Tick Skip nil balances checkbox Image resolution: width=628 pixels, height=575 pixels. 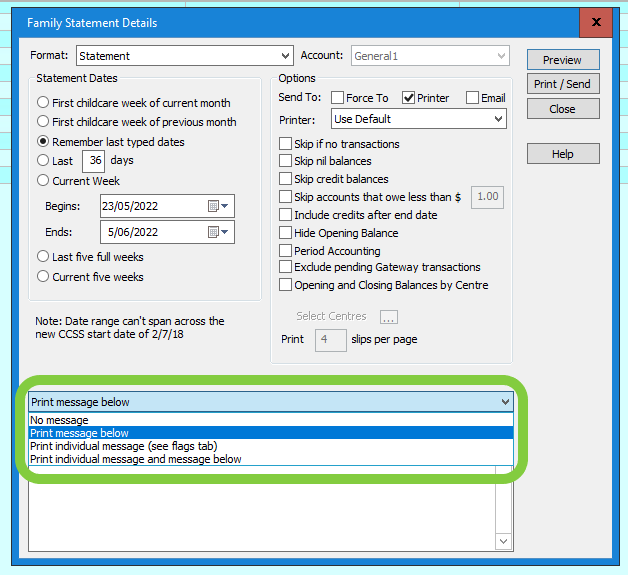285,161
